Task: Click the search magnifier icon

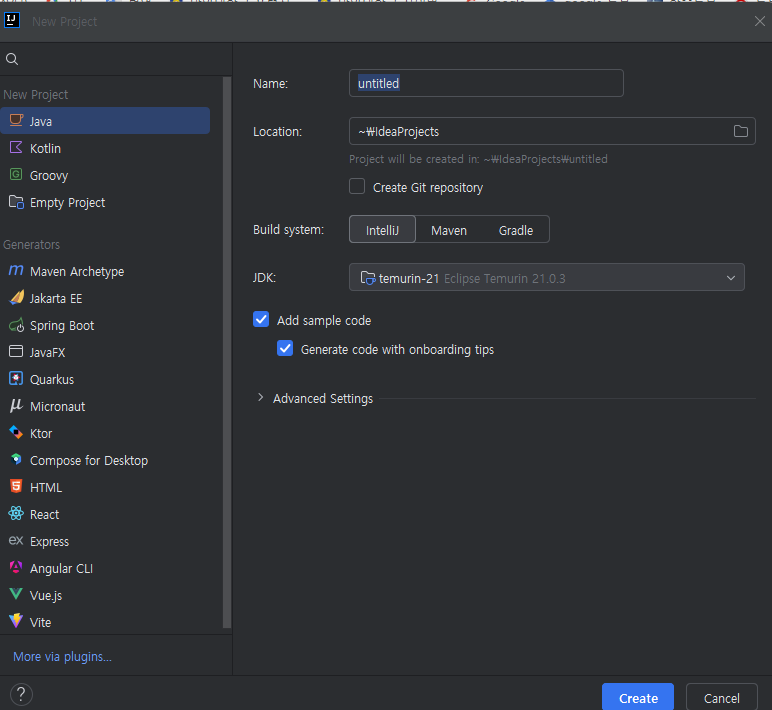Action: tap(12, 60)
